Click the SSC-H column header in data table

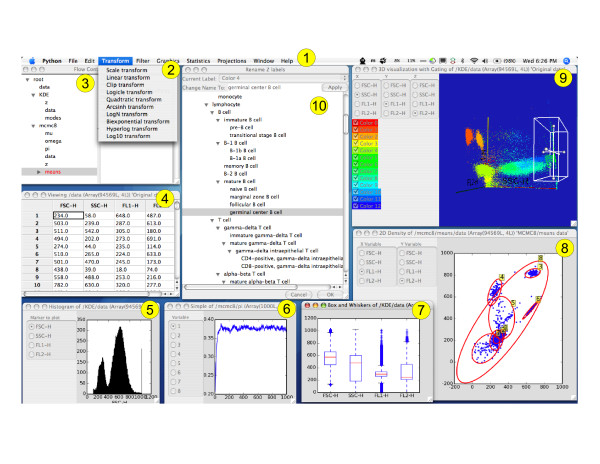(x=99, y=205)
